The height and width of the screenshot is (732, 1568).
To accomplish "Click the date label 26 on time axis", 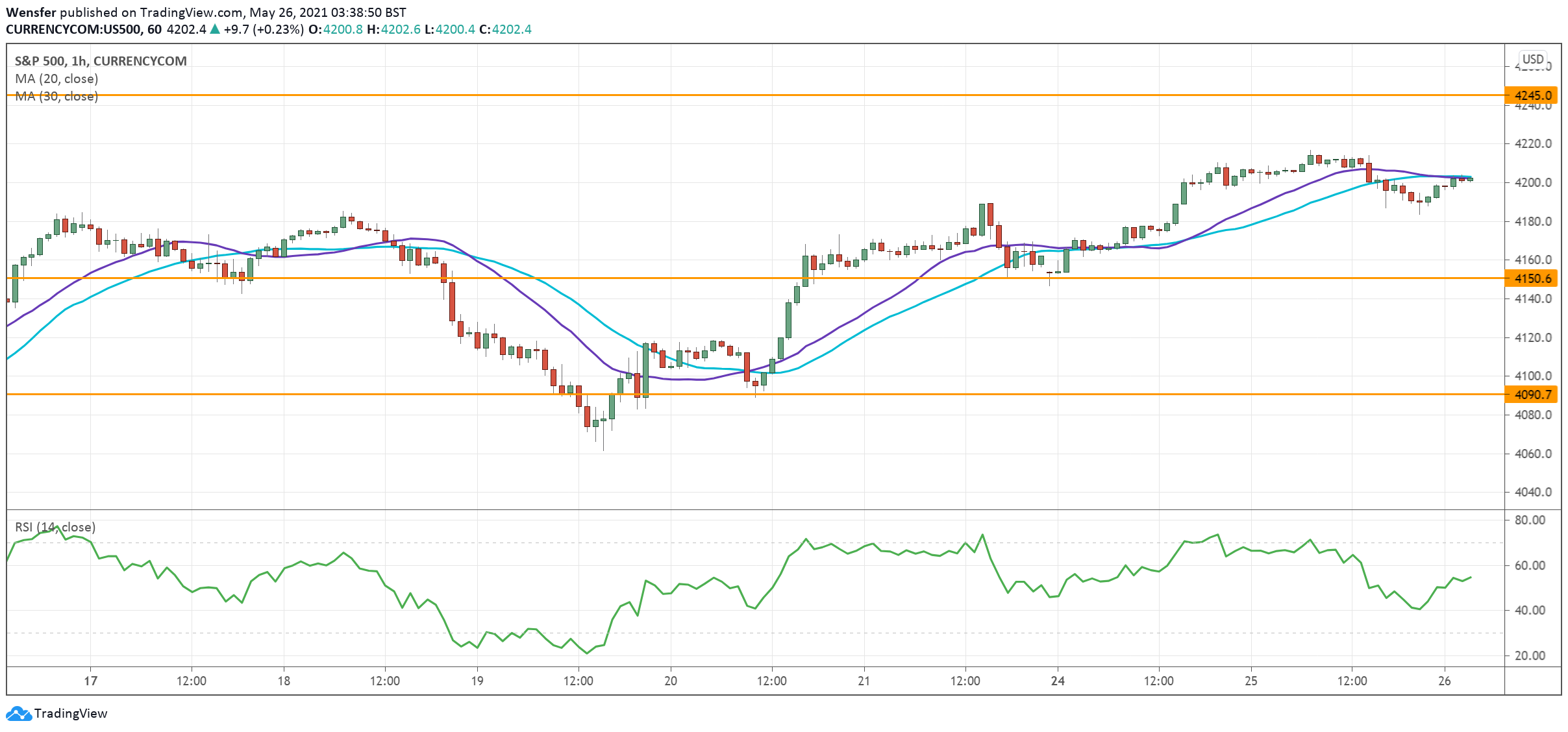I will pos(1444,681).
